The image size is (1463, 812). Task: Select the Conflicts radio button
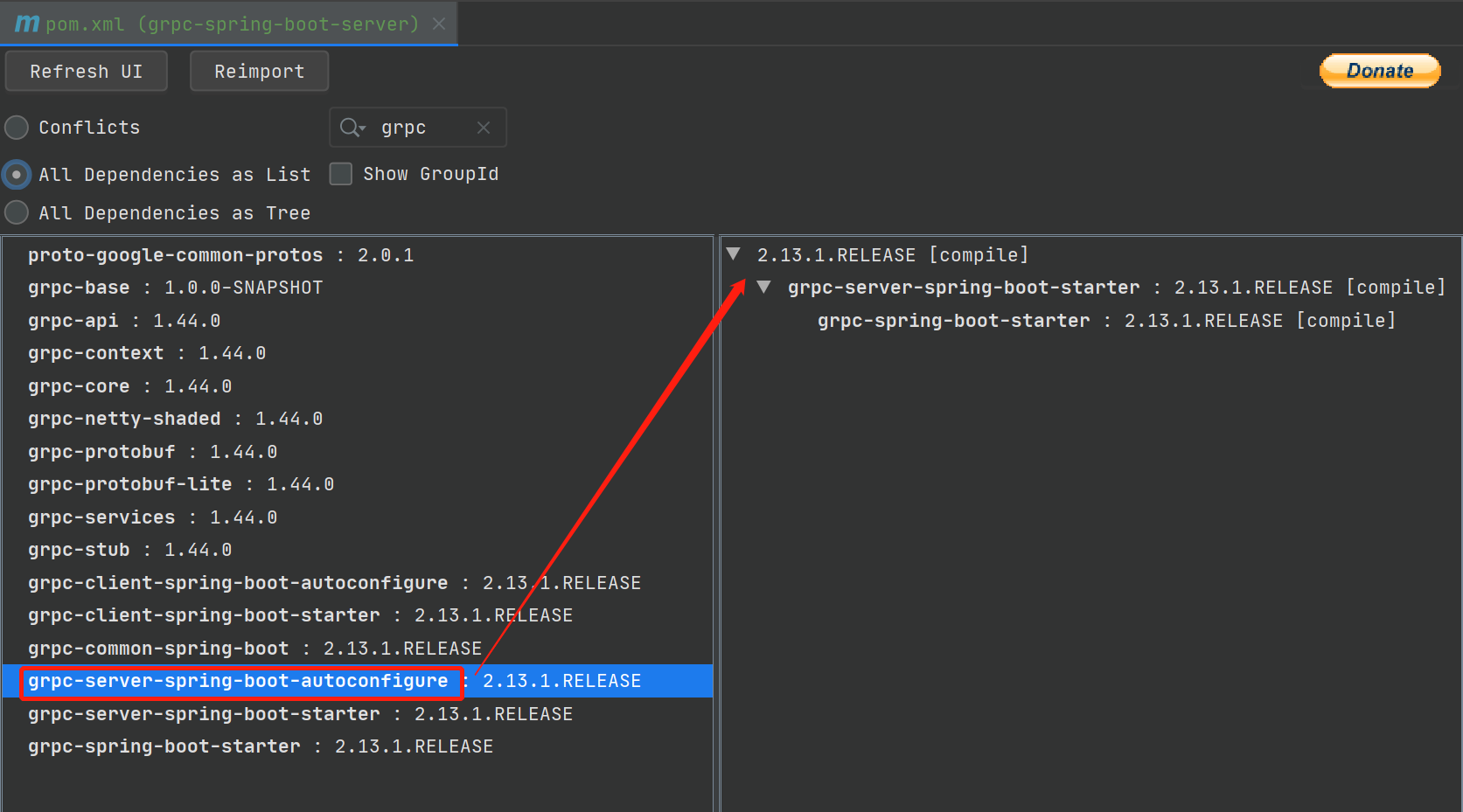pyautogui.click(x=17, y=128)
